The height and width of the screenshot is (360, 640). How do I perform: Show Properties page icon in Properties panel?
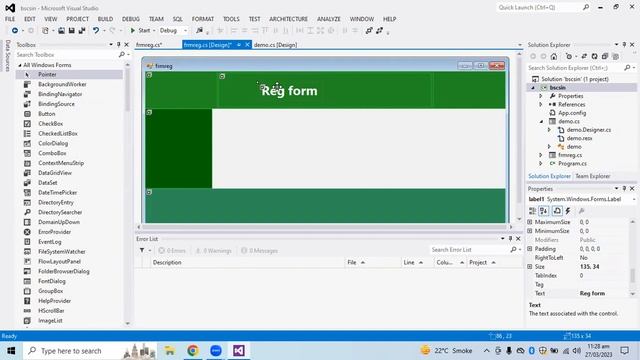557,211
